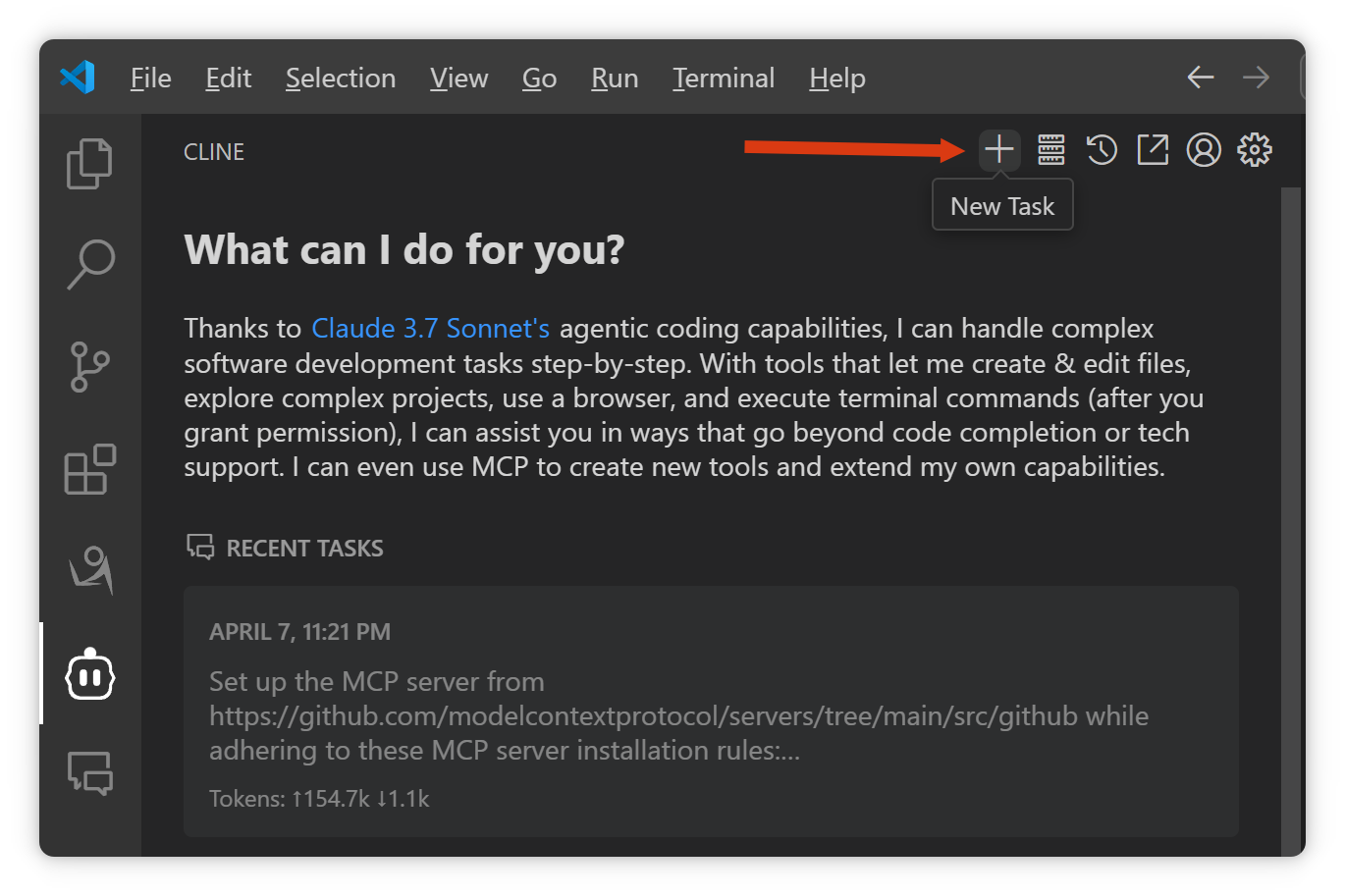Follow the Claude 3.7 Sonnet's link
The height and width of the screenshot is (896, 1345).
pyautogui.click(x=430, y=328)
